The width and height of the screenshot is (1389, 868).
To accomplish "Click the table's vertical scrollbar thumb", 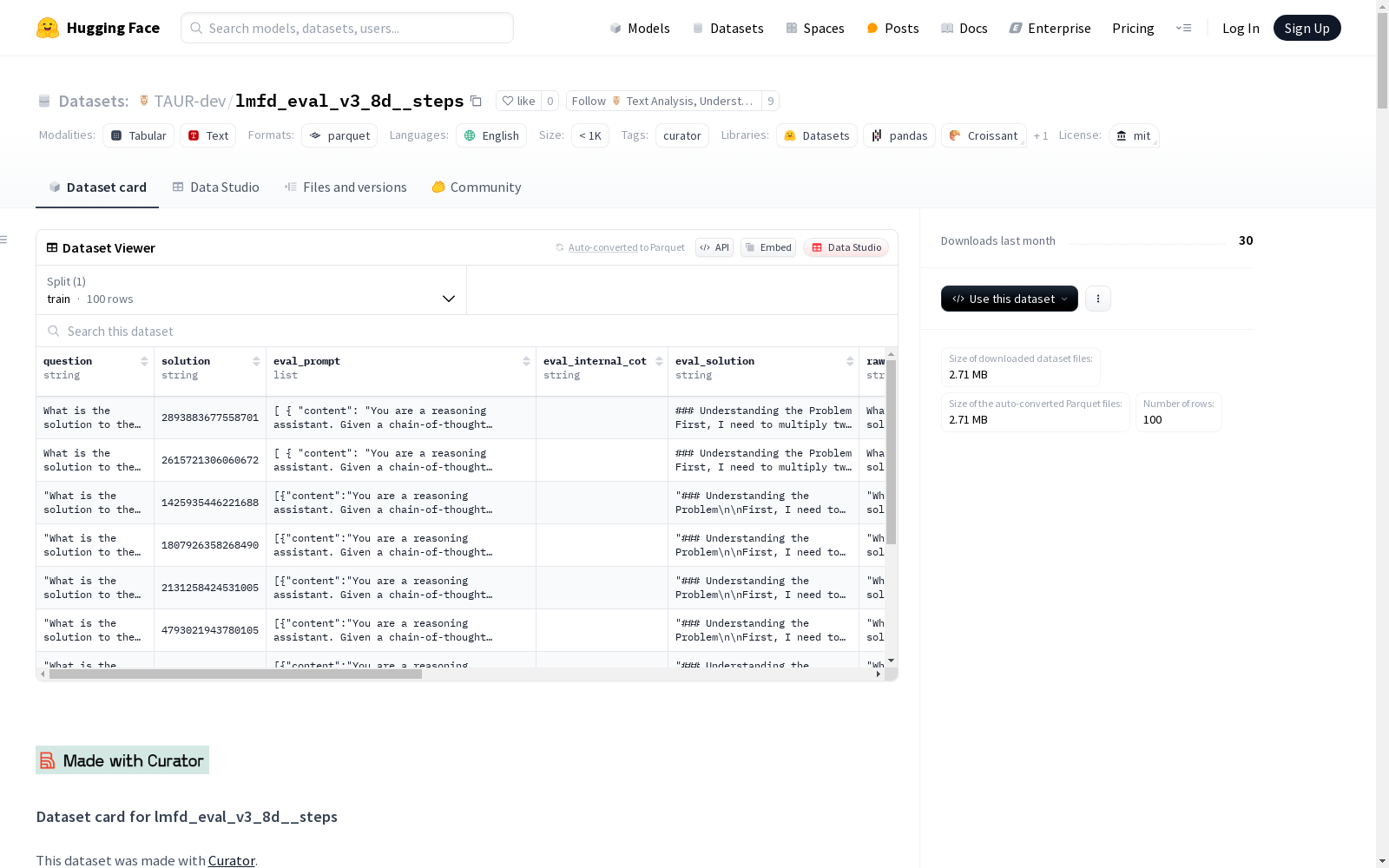I will tap(891, 451).
